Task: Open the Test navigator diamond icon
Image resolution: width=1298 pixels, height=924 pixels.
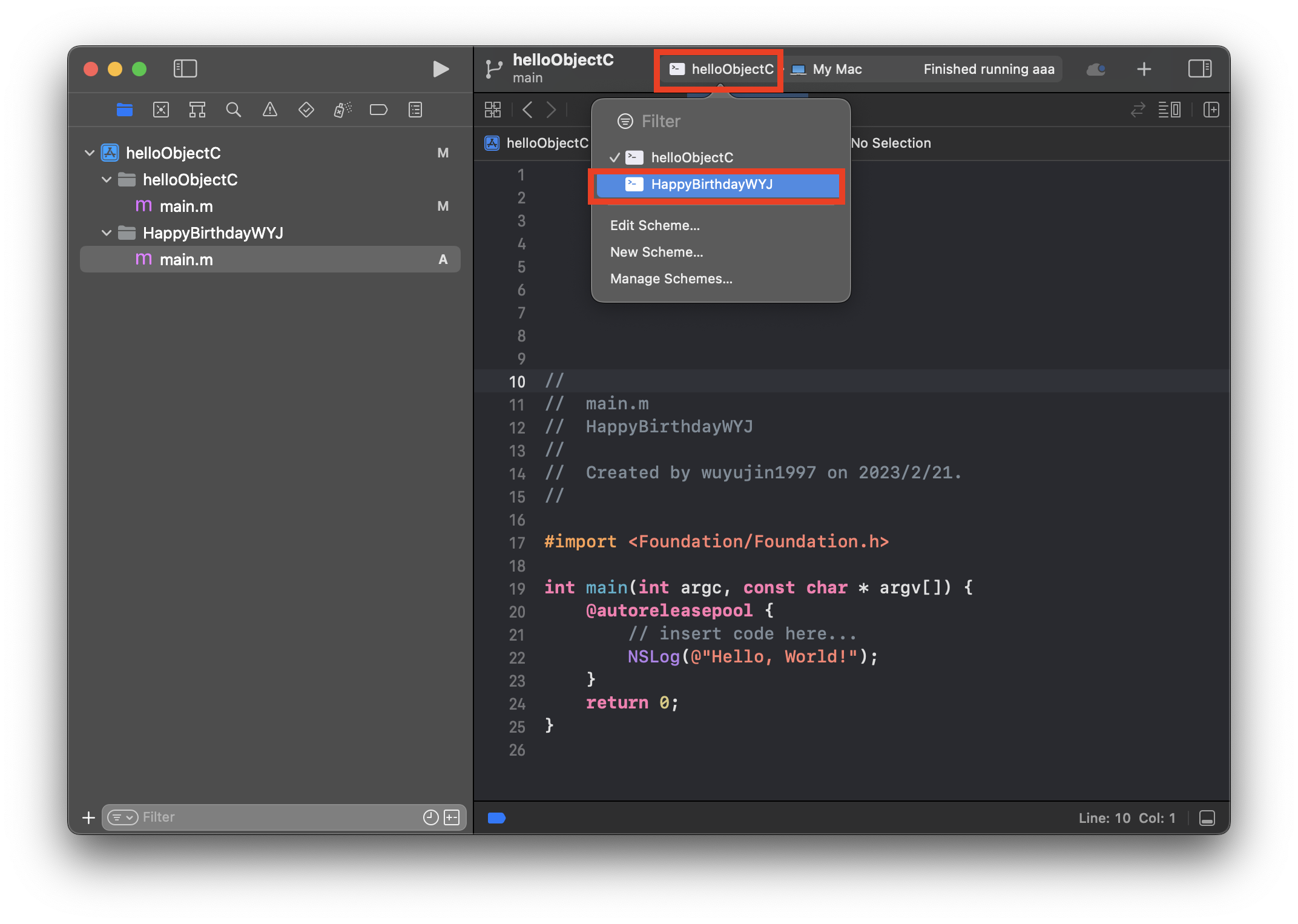Action: [306, 110]
